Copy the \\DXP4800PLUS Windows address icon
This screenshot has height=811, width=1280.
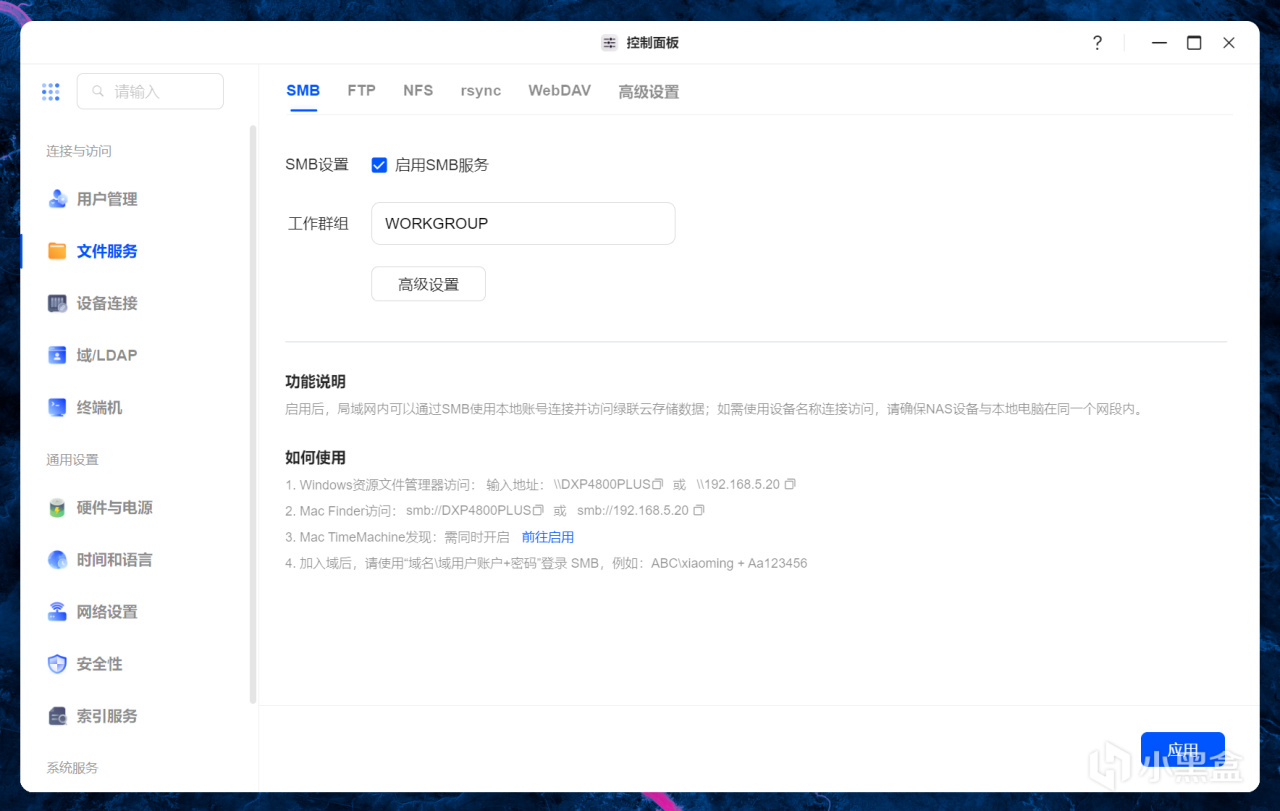[x=658, y=484]
